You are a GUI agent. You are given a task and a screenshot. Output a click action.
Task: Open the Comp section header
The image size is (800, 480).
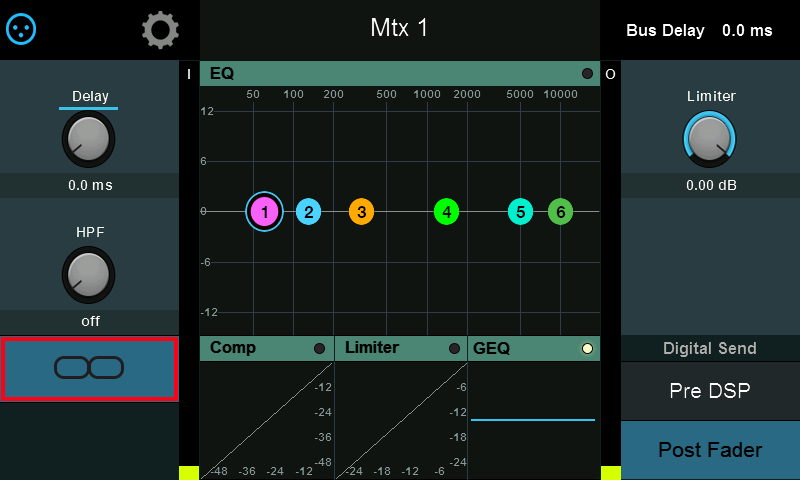[267, 348]
